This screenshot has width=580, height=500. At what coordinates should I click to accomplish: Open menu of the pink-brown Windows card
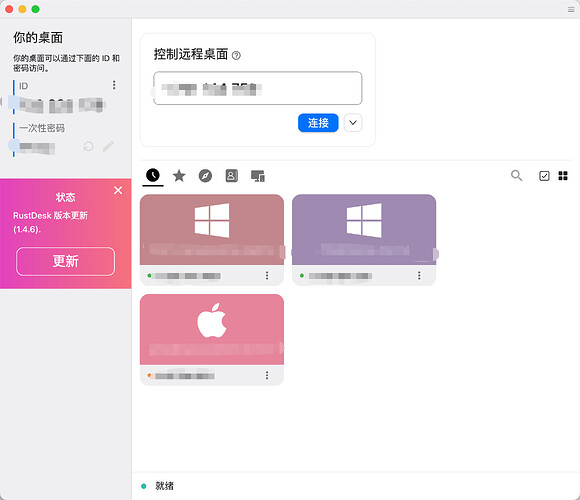point(267,276)
